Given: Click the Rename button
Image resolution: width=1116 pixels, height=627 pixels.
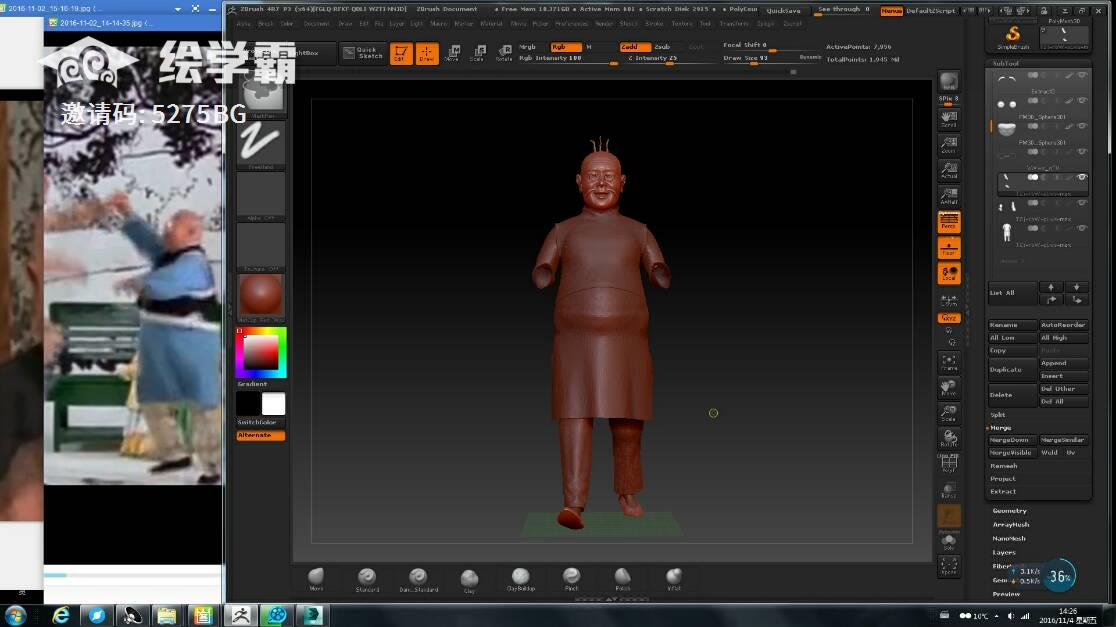Looking at the screenshot, I should click(x=1012, y=325).
